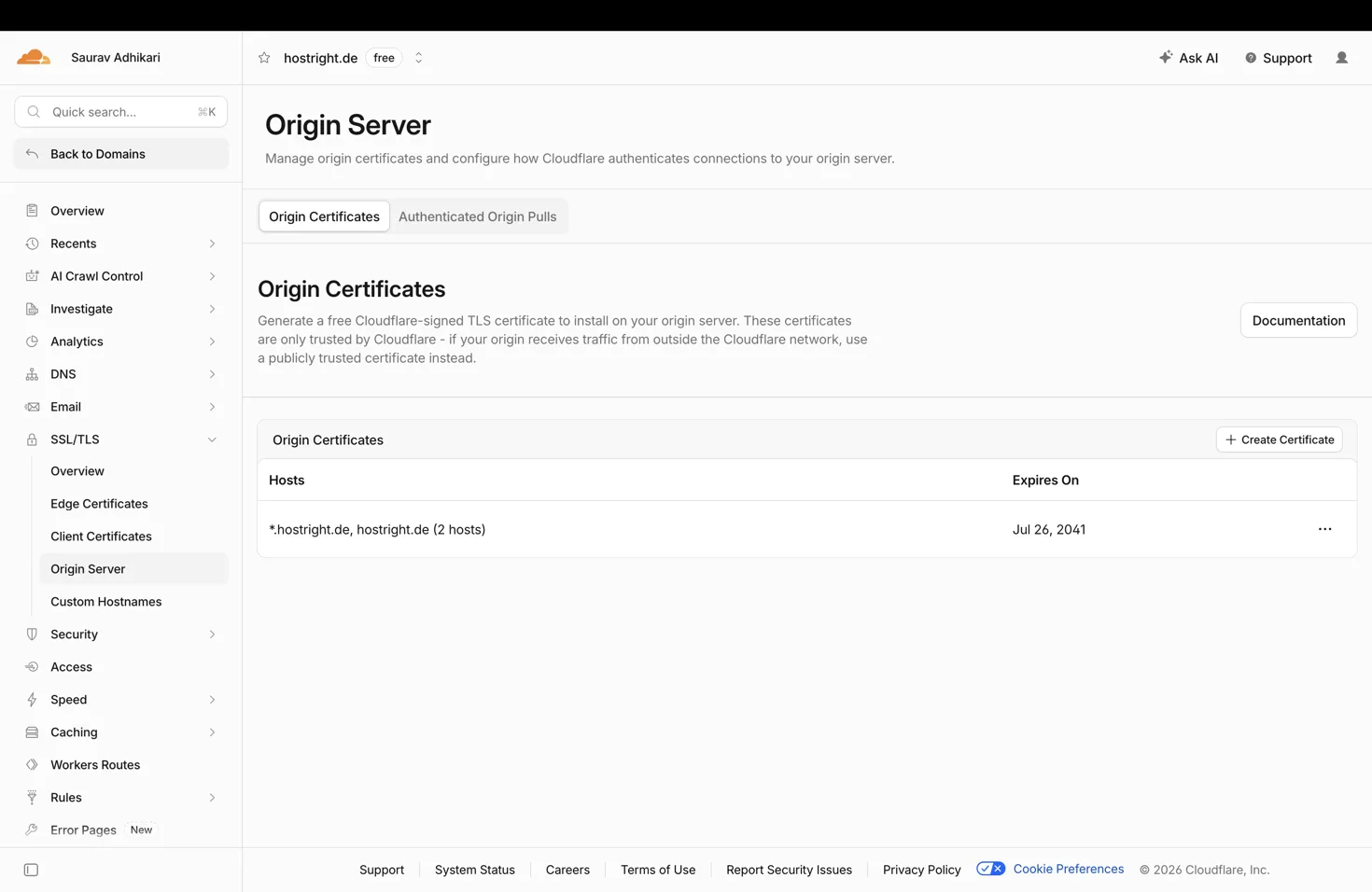Open Ask AI assistant

pos(1188,58)
